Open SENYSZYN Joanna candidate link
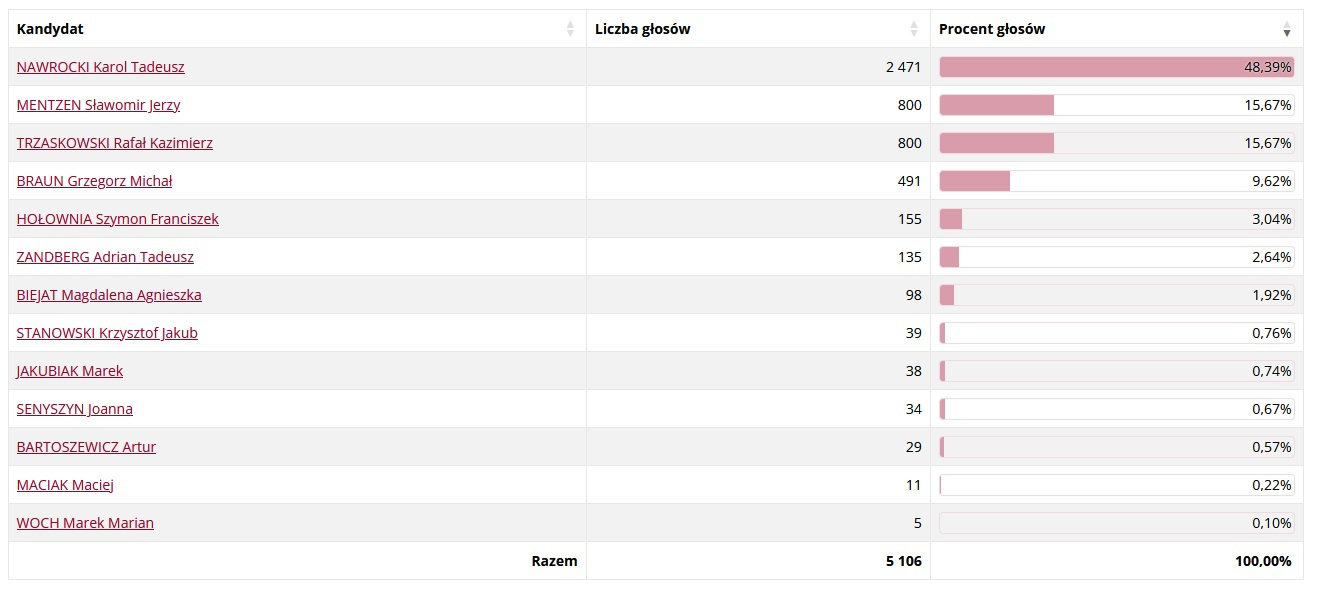The height and width of the screenshot is (606, 1335). tap(75, 409)
